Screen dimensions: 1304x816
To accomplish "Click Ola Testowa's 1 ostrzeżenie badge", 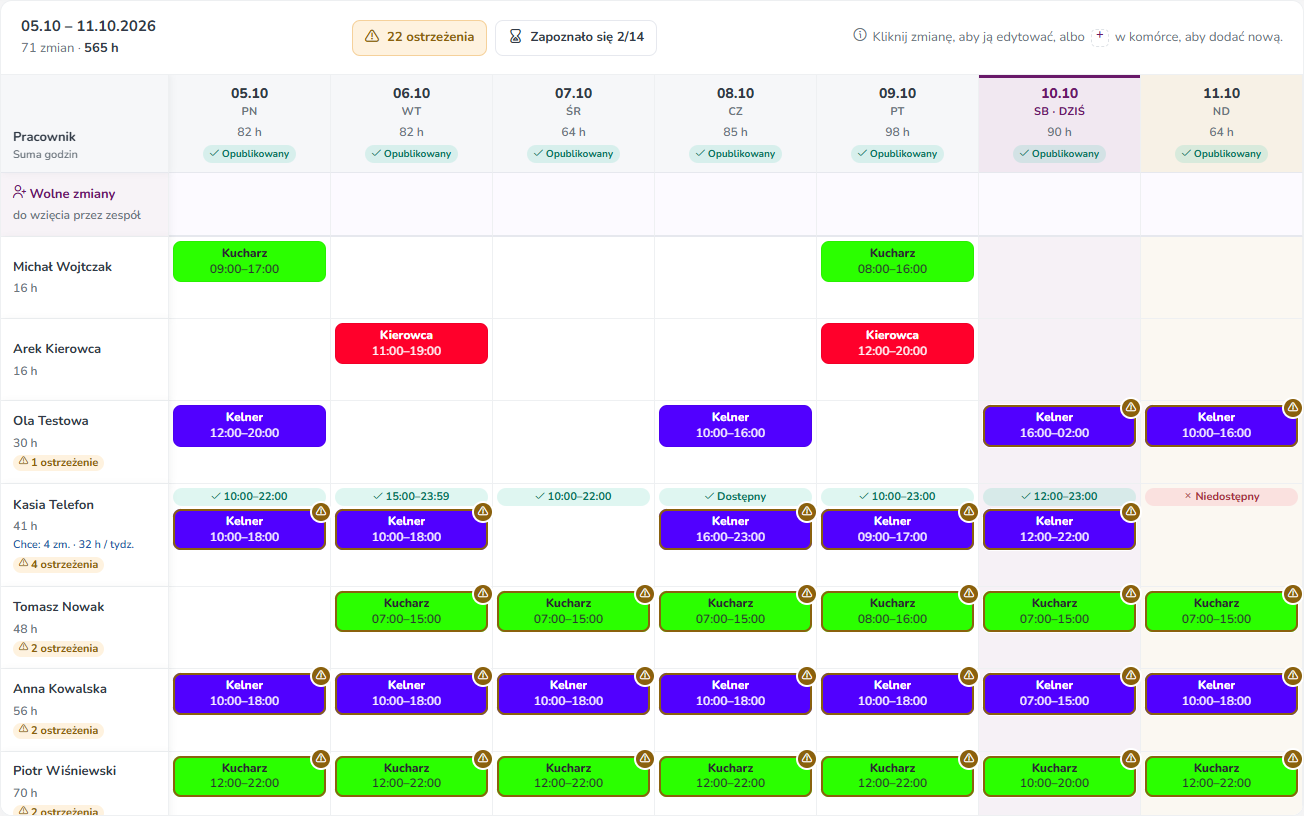I will 58,463.
